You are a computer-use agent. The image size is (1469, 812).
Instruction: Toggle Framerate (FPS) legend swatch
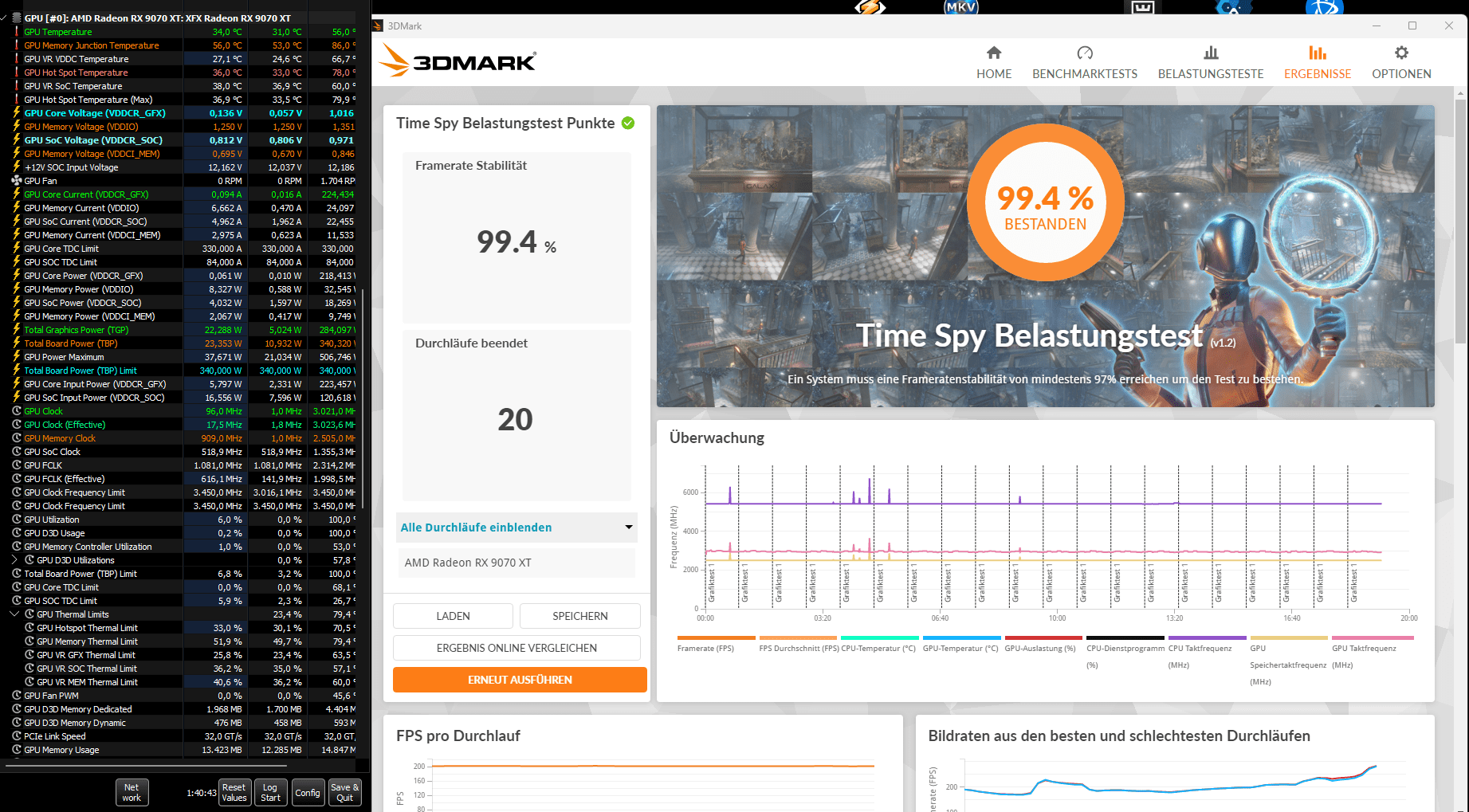point(716,638)
